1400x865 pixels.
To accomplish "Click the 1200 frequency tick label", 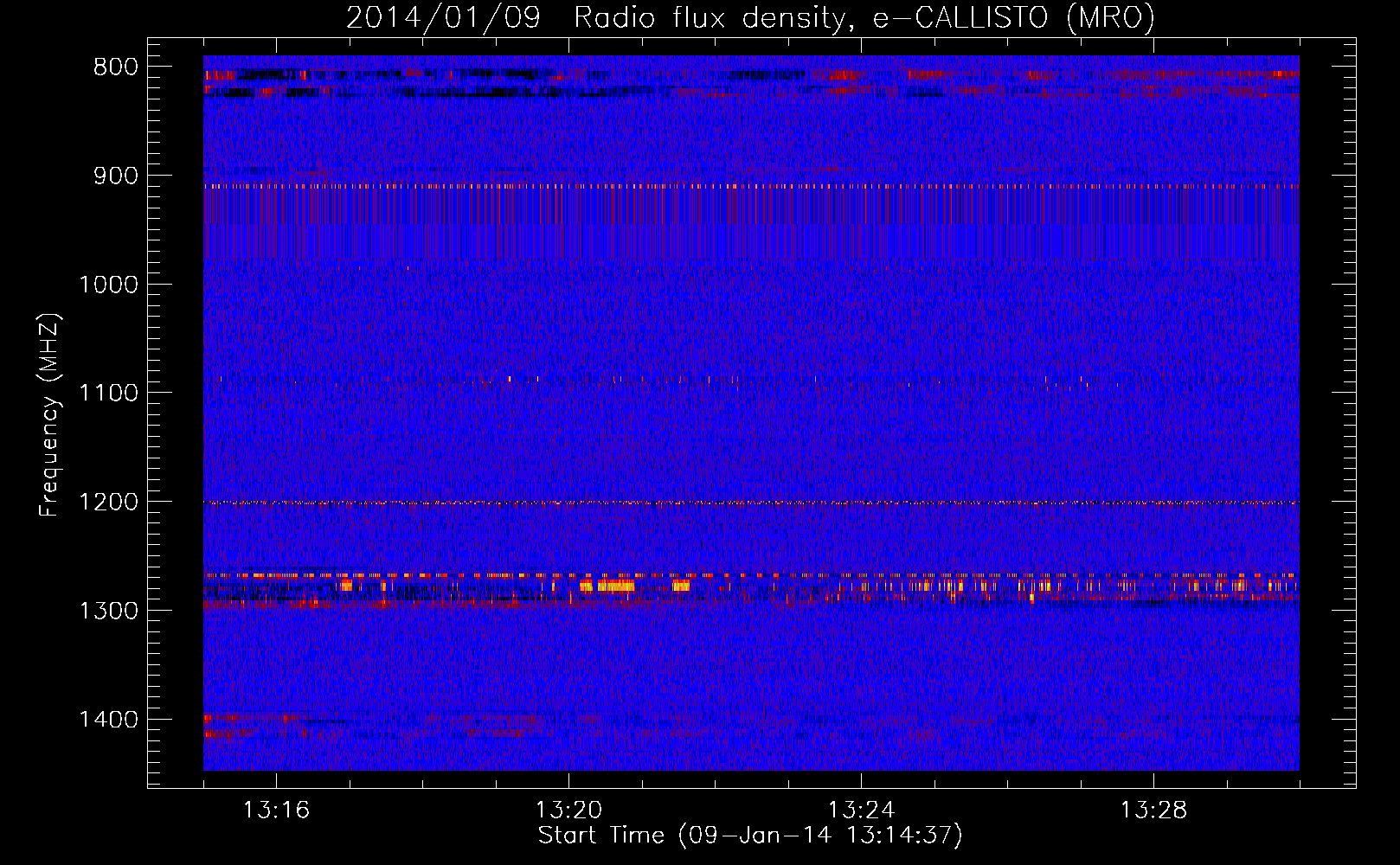I will 108,503.
